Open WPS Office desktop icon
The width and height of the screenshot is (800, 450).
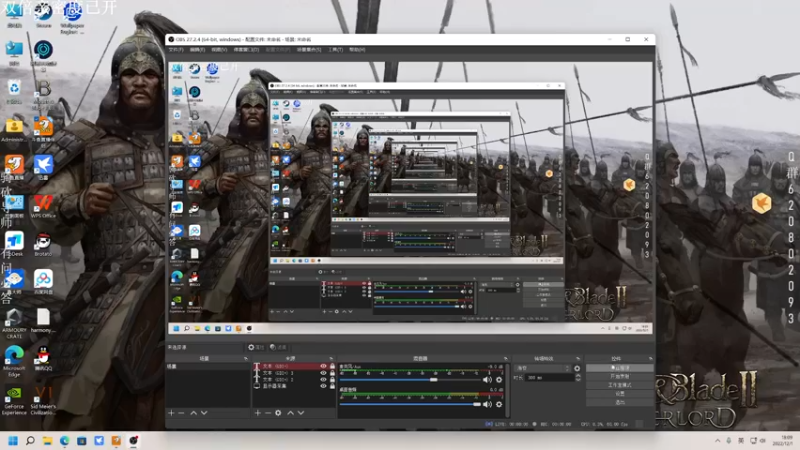[43, 206]
